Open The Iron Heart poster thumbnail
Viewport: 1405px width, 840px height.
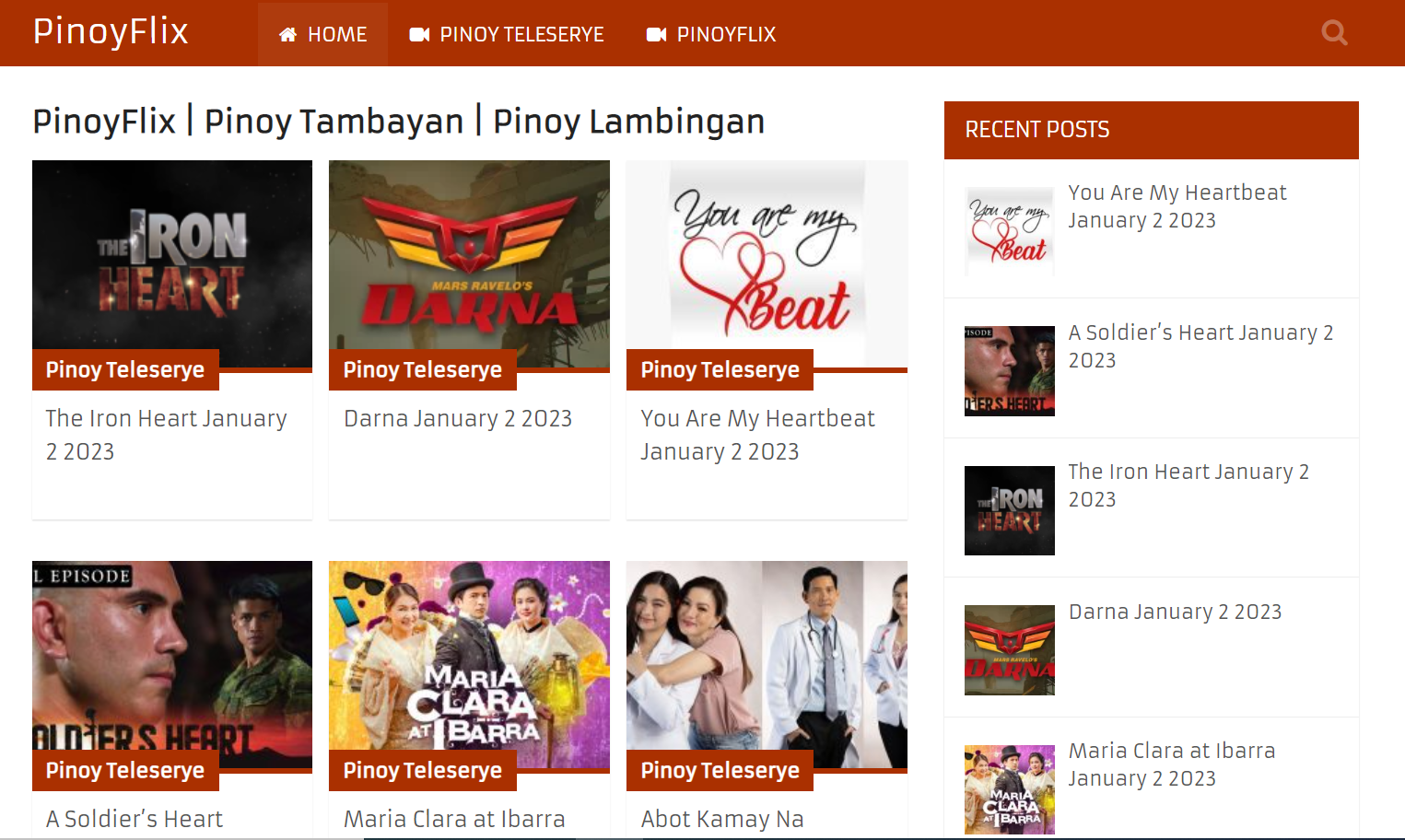172,258
